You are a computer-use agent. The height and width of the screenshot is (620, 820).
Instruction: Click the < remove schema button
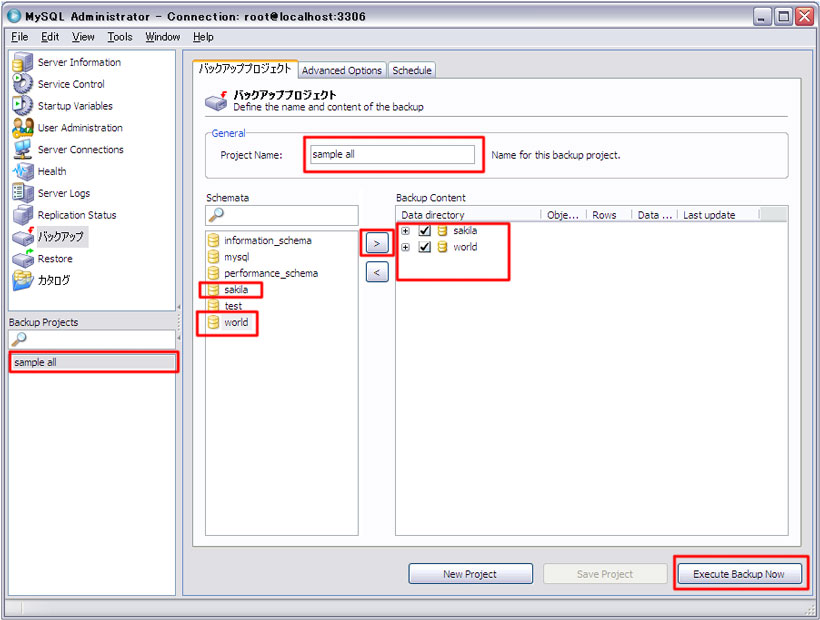(x=377, y=272)
